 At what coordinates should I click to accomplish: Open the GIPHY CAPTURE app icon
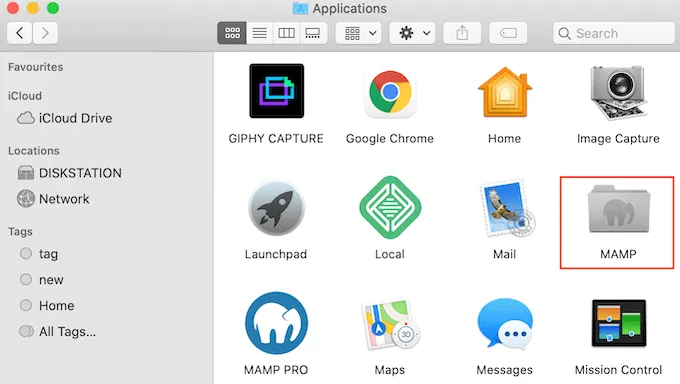click(276, 91)
